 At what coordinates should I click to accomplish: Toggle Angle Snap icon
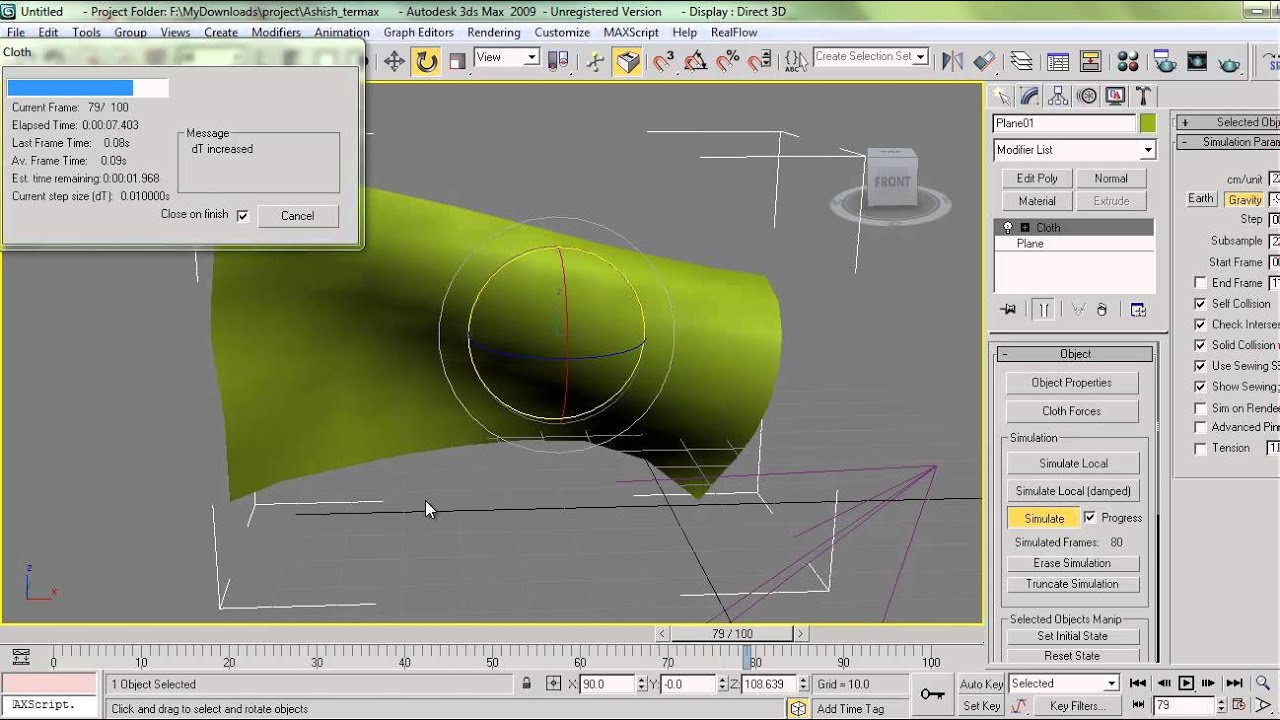click(695, 62)
